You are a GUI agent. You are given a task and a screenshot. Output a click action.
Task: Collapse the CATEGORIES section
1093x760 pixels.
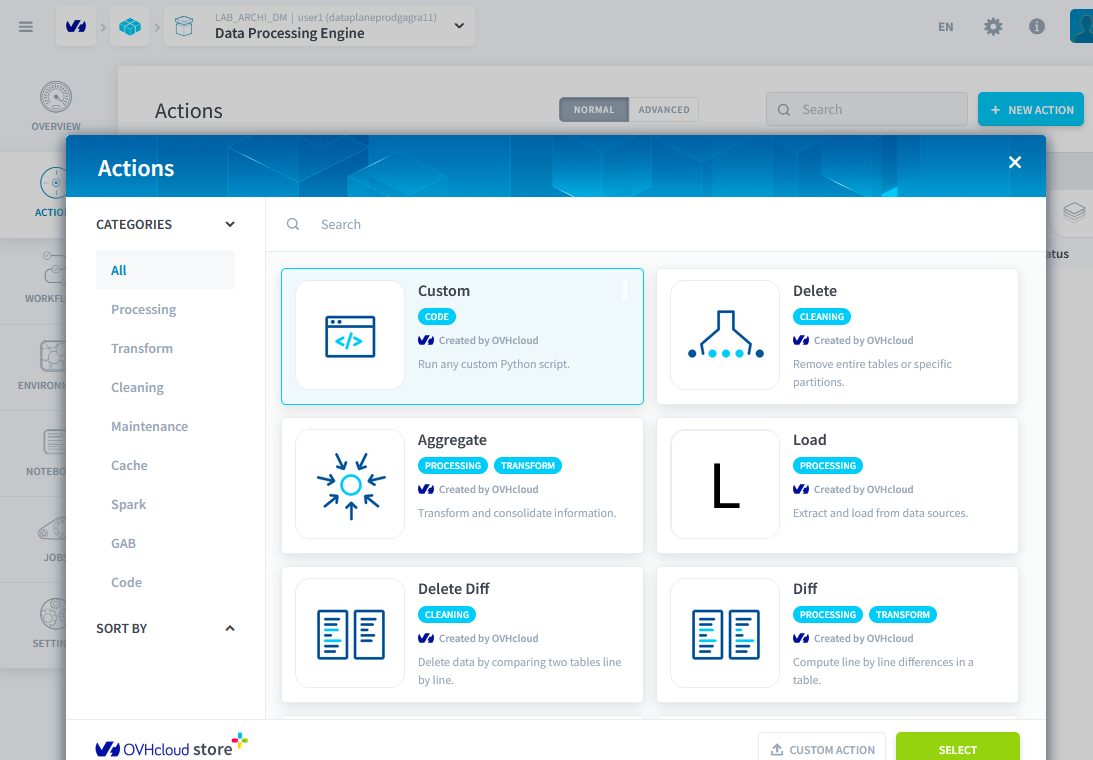coord(230,225)
